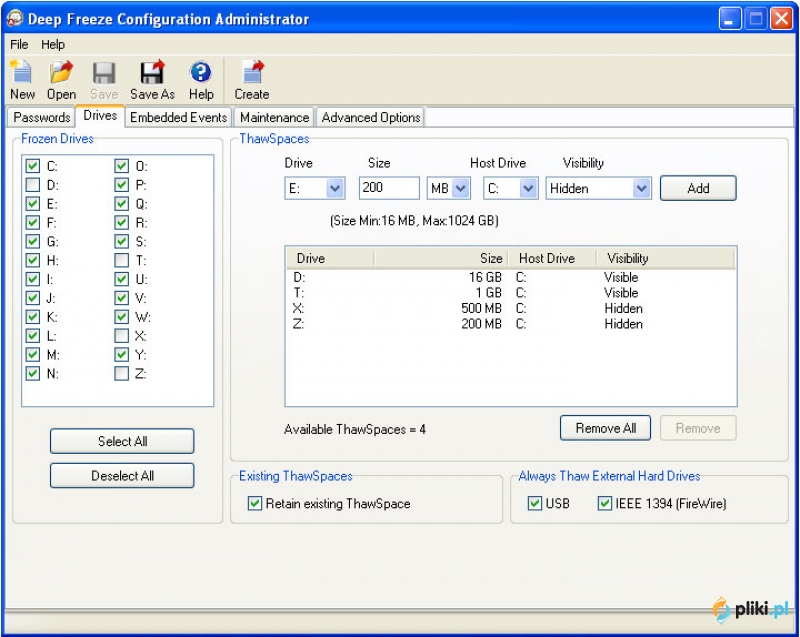Click the grayed Remove button
This screenshot has height=637, width=800.
pyautogui.click(x=698, y=428)
